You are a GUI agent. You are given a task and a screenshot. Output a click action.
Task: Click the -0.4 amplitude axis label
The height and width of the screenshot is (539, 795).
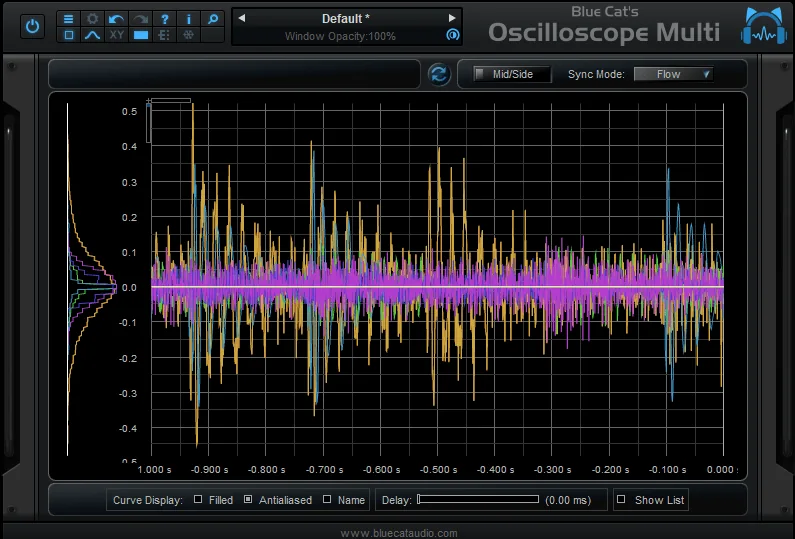coord(128,428)
